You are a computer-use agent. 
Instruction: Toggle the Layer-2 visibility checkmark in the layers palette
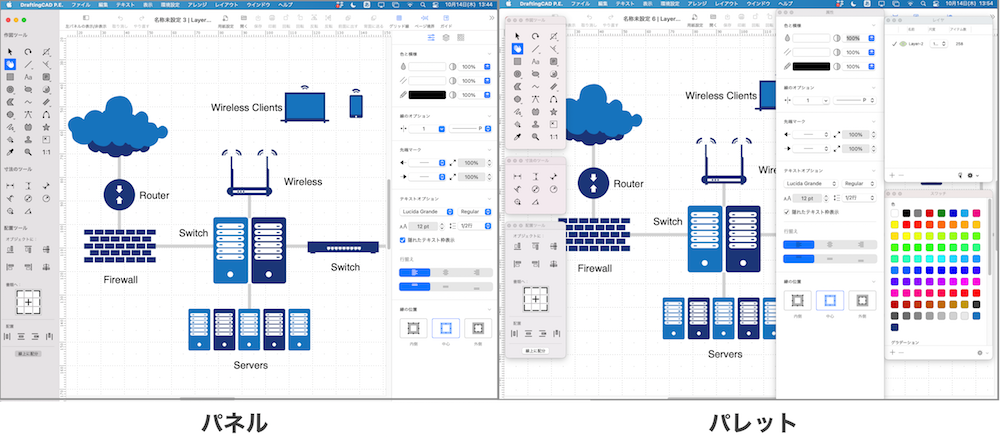893,44
